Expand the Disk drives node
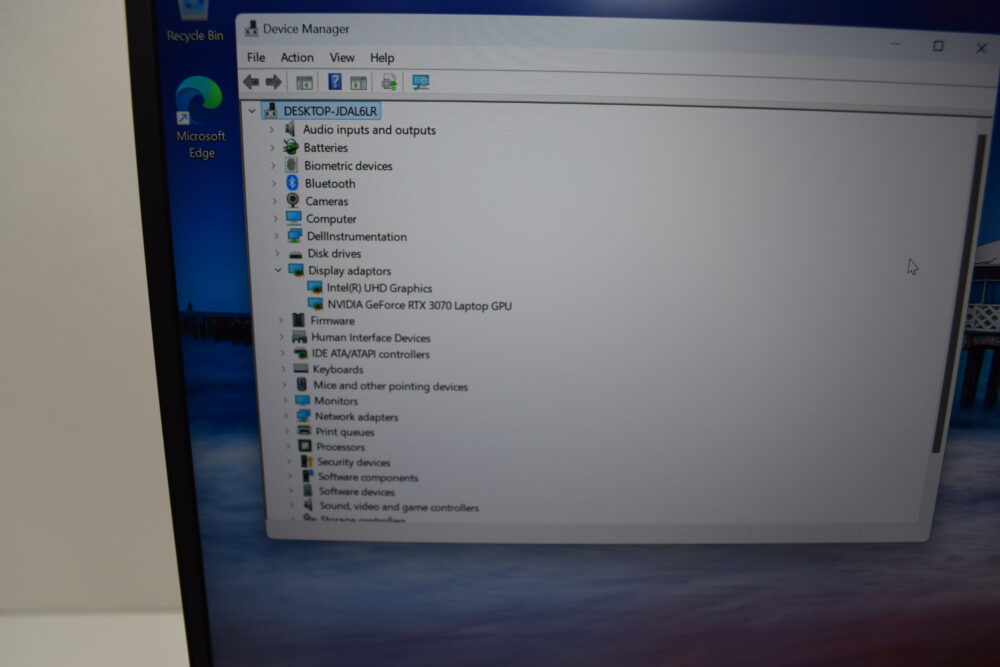 [277, 253]
